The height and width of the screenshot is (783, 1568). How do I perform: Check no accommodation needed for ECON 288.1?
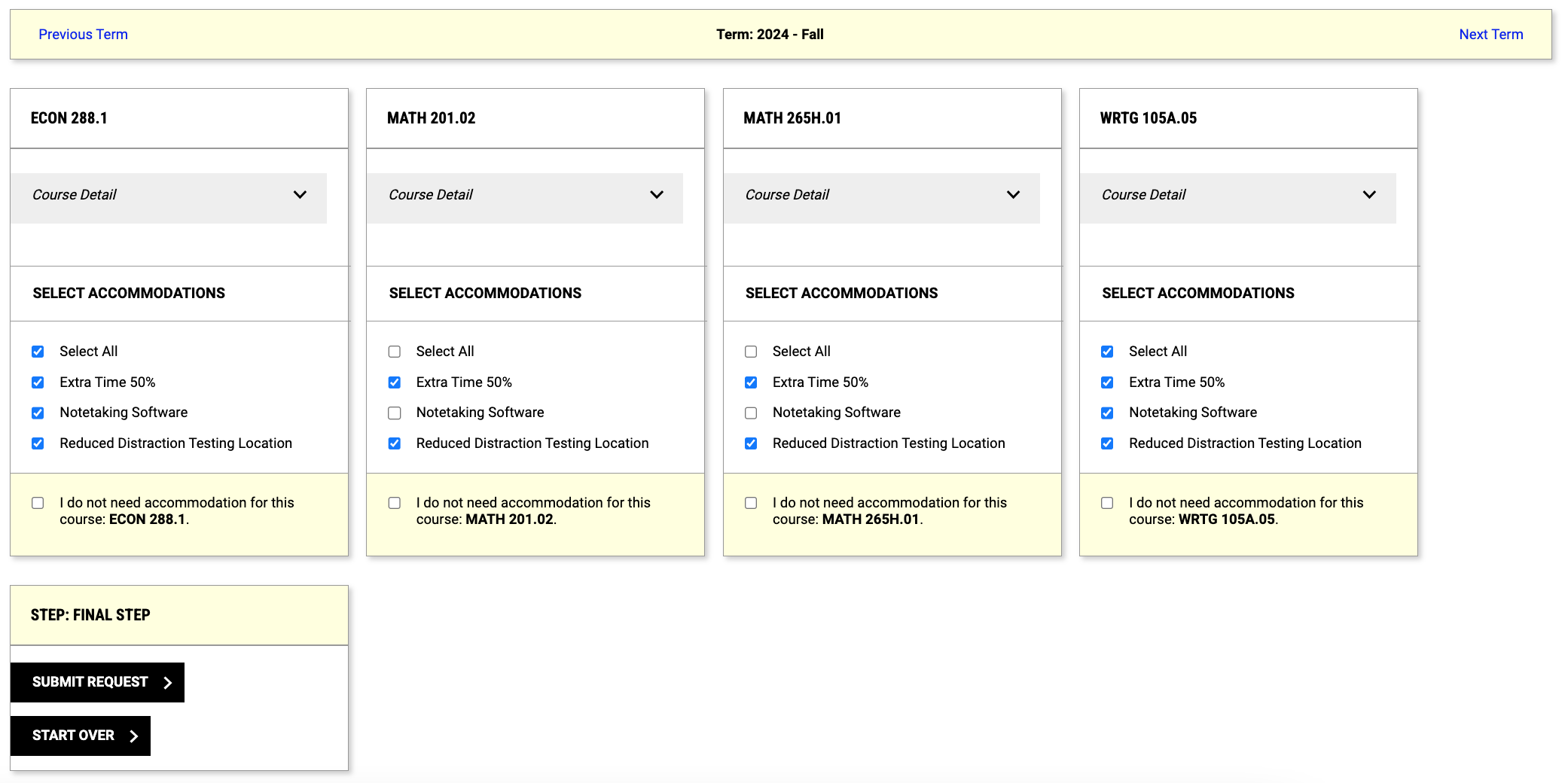(x=38, y=503)
